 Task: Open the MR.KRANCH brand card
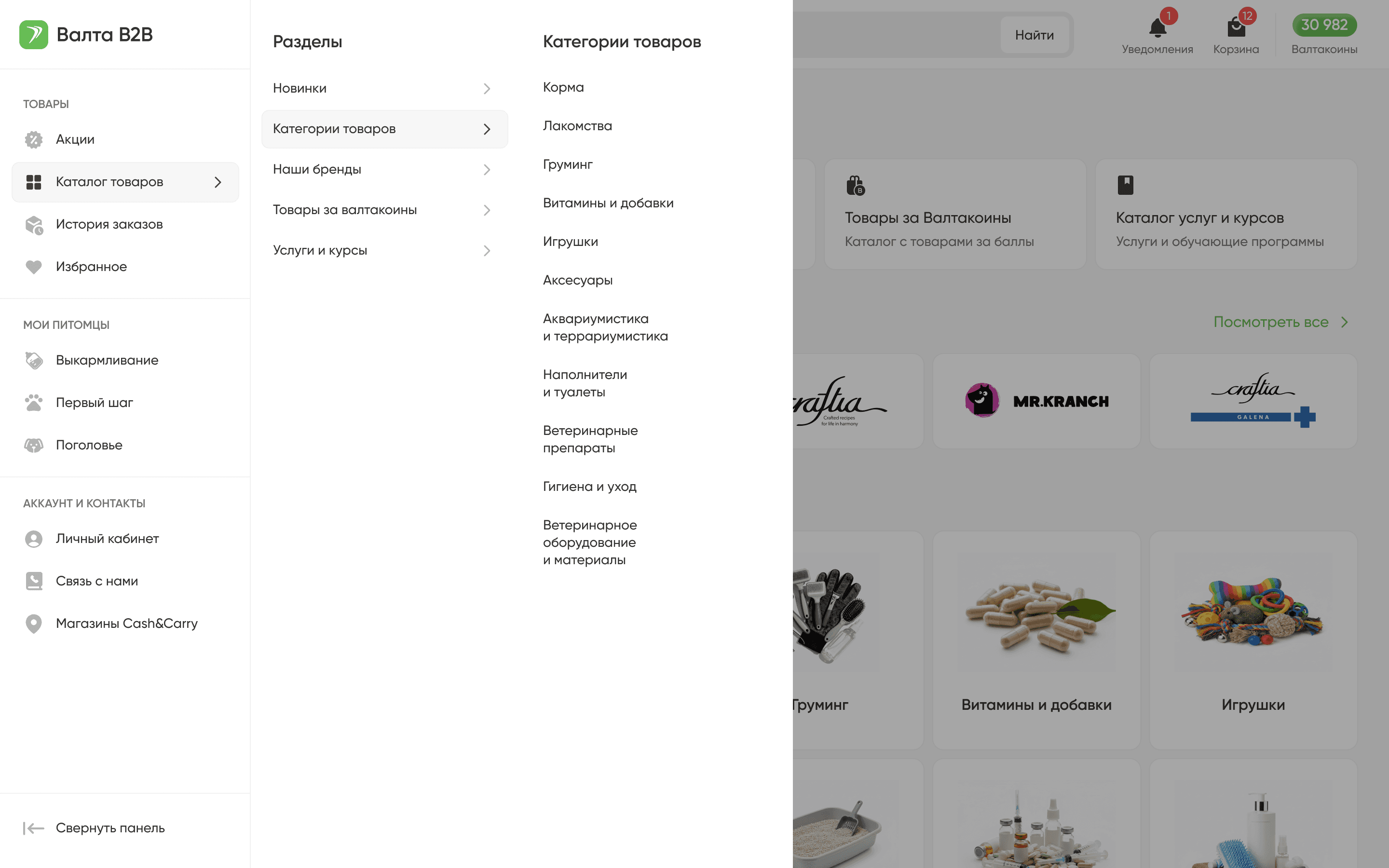coord(1036,401)
